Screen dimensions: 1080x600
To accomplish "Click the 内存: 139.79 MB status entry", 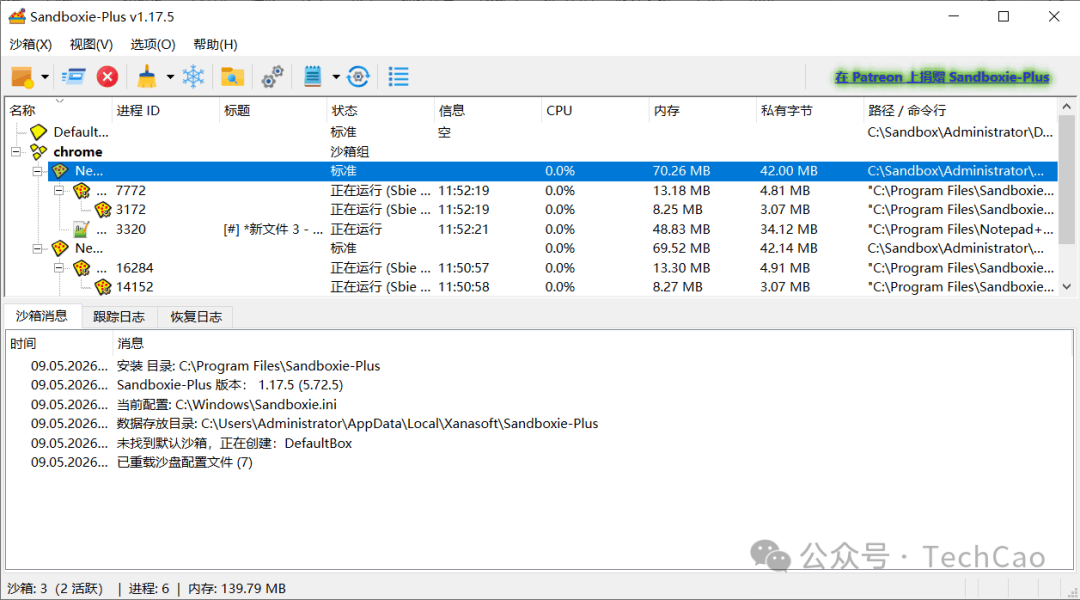I will (237, 588).
